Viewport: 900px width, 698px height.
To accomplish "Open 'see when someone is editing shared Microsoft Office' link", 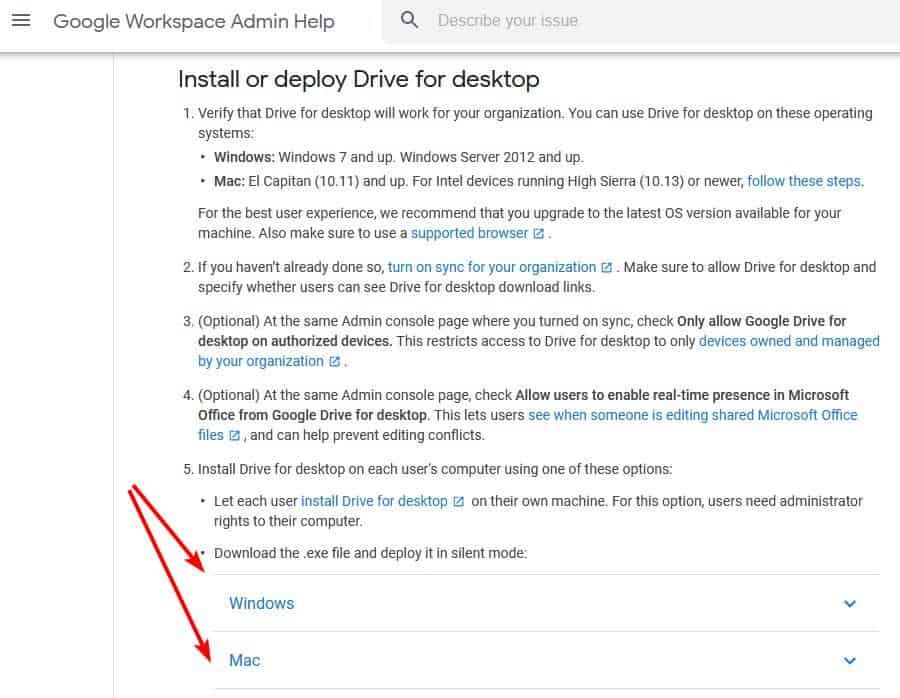I will [x=692, y=415].
